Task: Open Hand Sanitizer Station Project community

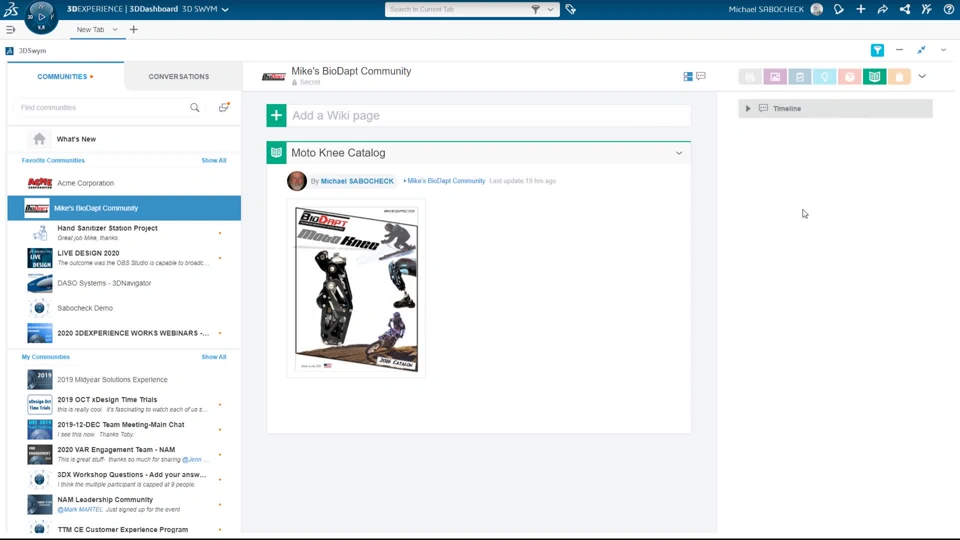Action: click(x=124, y=233)
